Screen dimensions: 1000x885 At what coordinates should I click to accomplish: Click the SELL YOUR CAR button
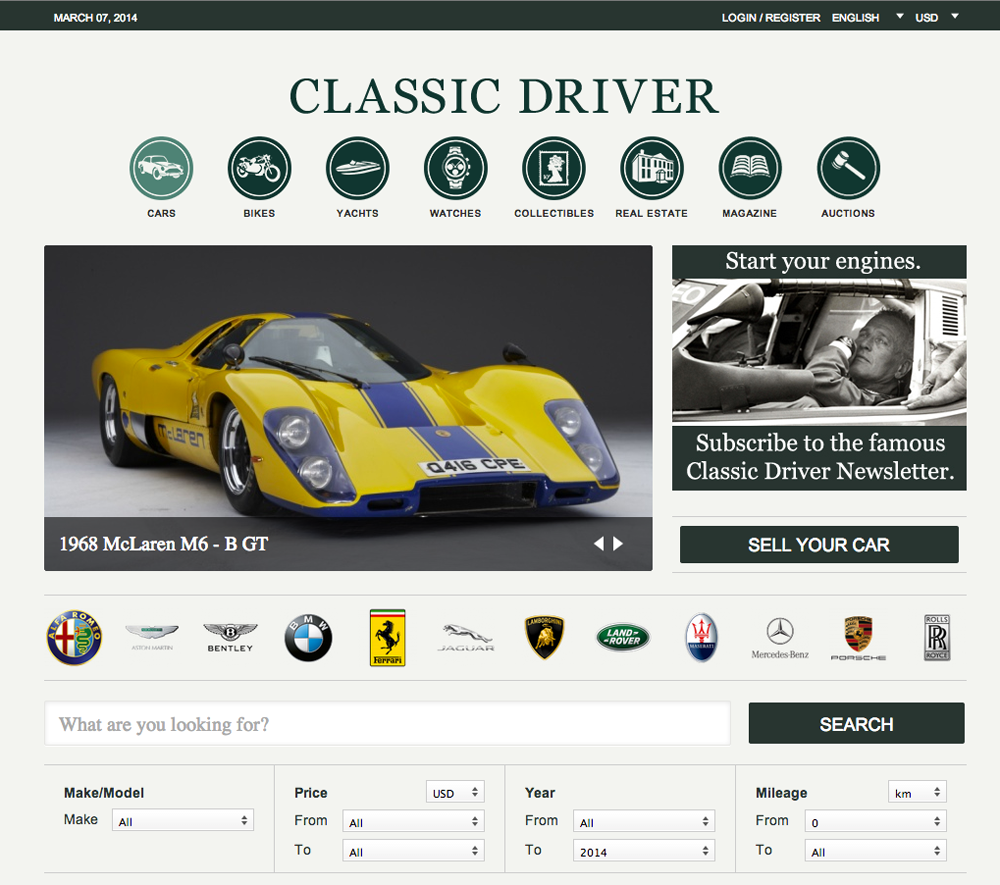coord(819,545)
